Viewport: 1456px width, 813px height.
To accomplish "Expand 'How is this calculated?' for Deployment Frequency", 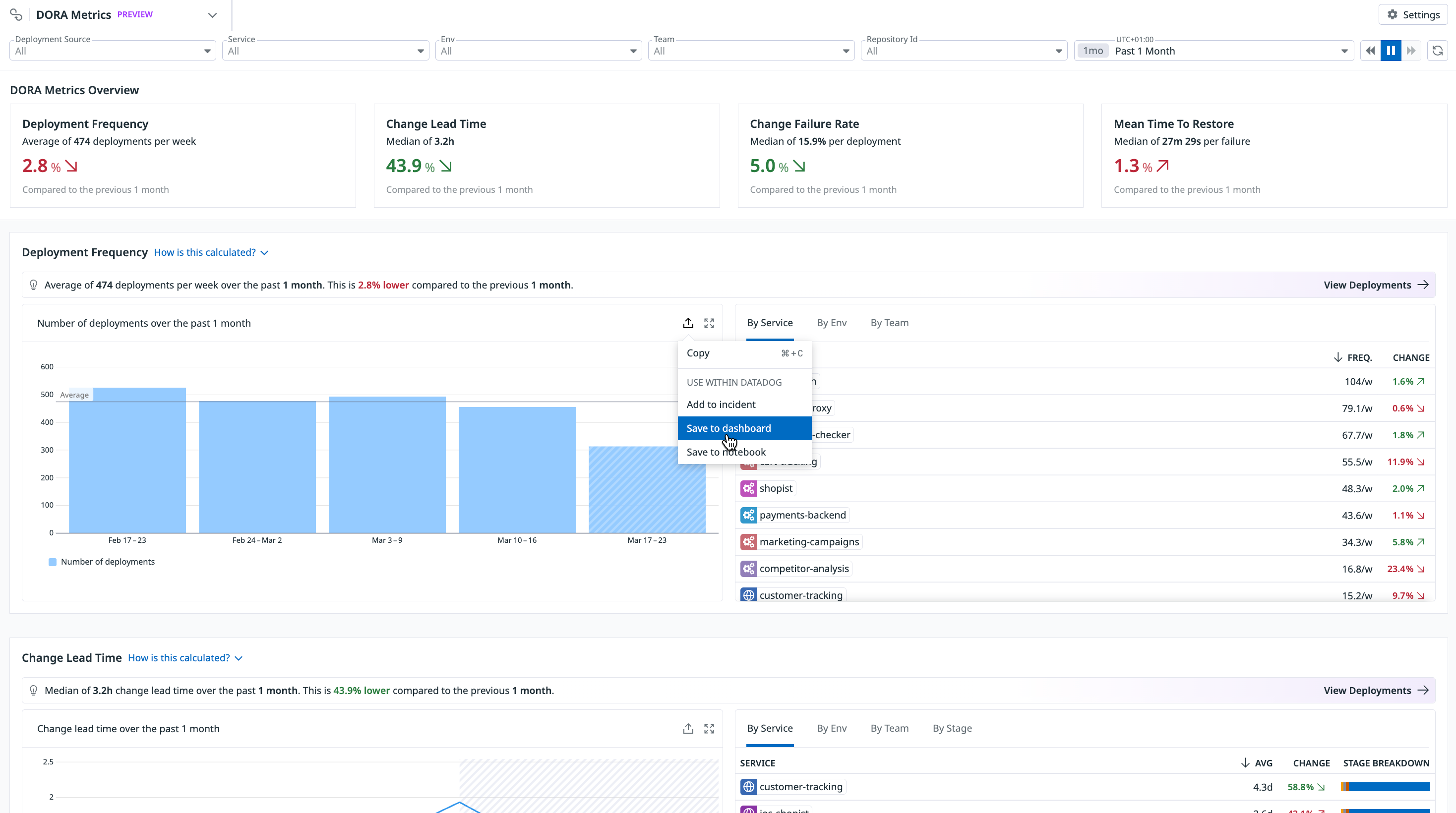I will coord(211,252).
